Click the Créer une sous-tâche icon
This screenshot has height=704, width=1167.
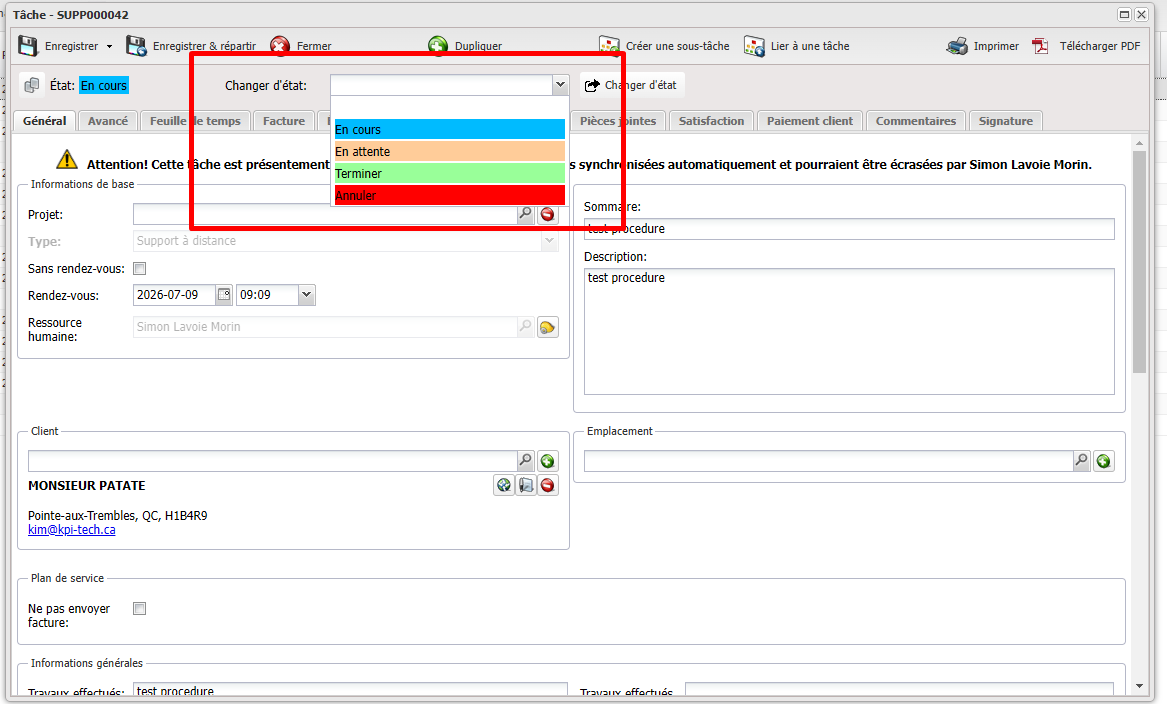(x=609, y=45)
